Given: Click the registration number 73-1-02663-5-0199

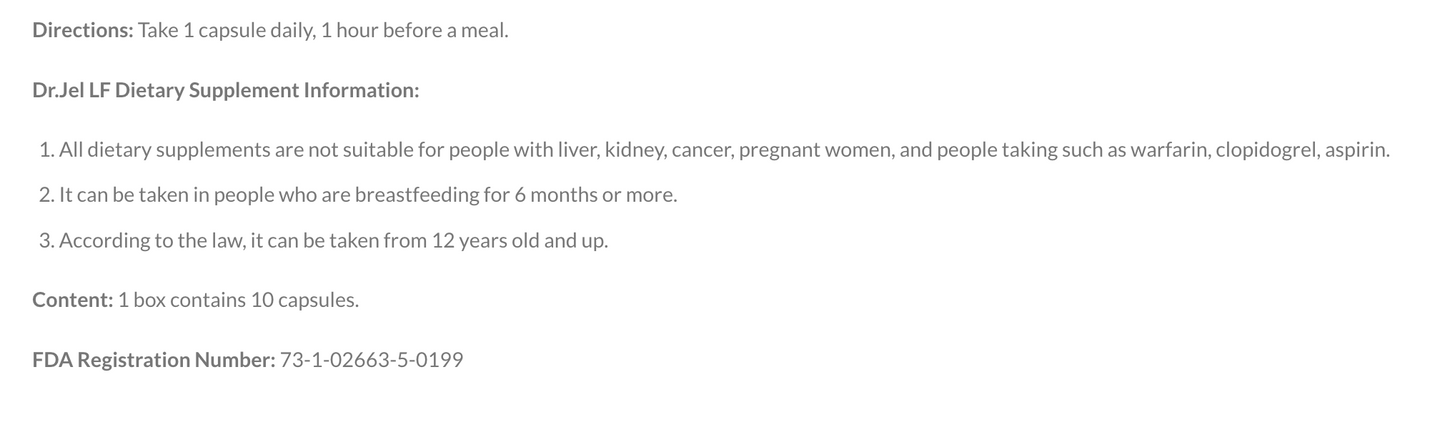Looking at the screenshot, I should [371, 360].
